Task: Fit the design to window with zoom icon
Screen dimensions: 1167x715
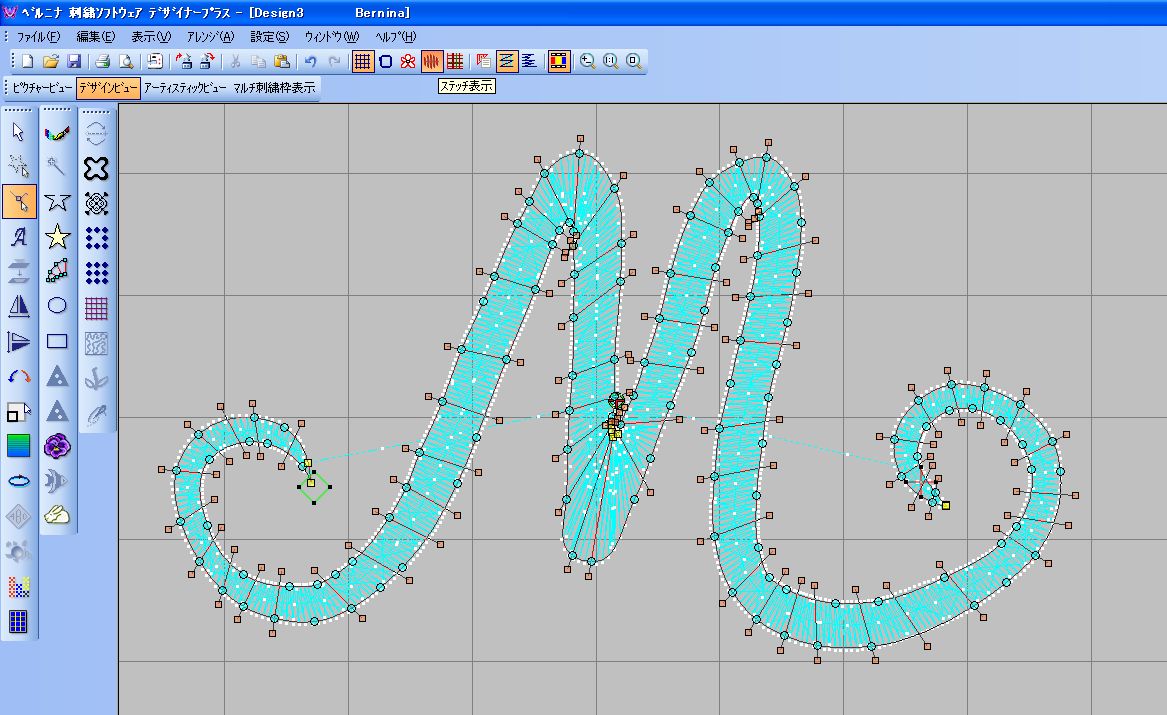Action: pos(633,61)
